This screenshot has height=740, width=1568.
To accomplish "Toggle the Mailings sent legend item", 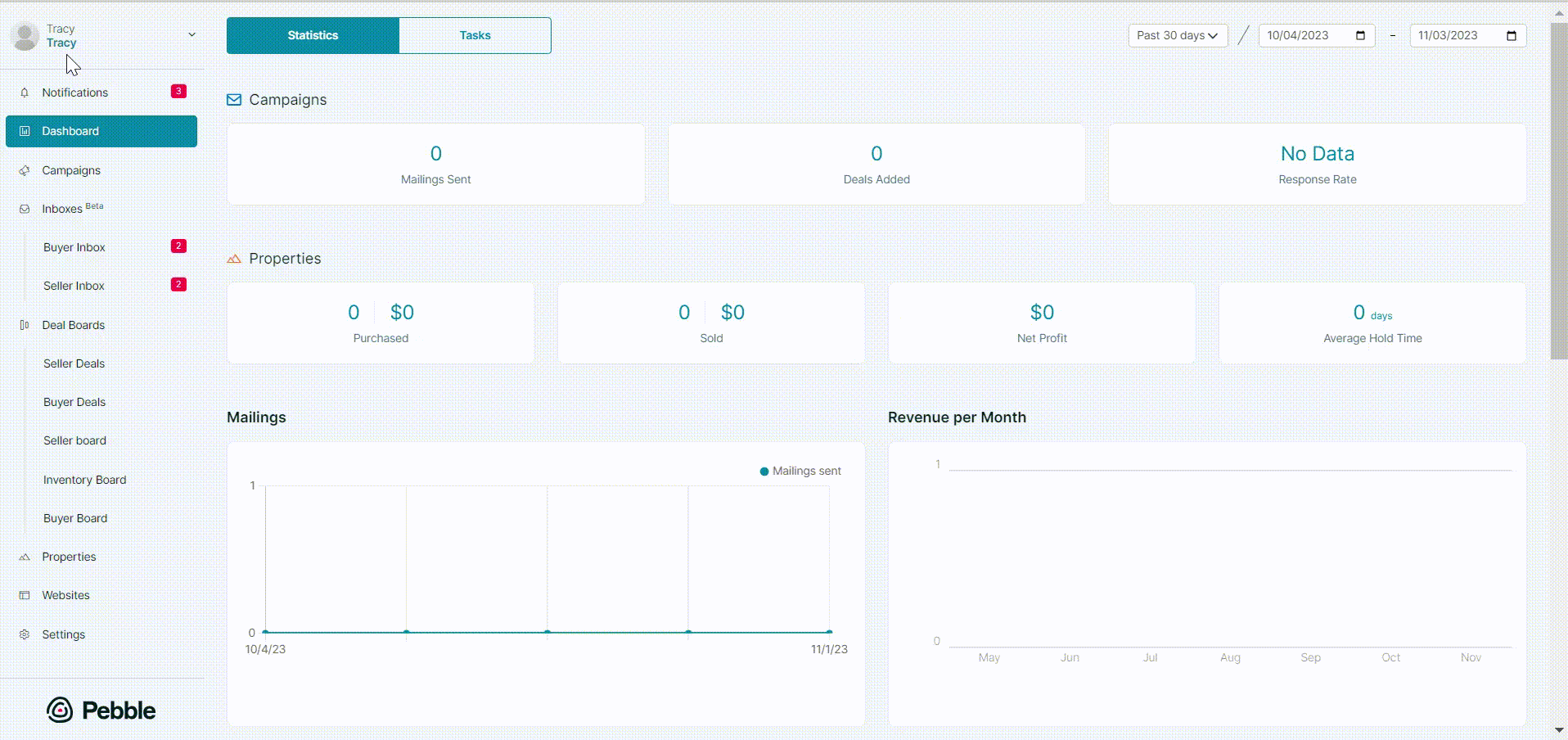I will (800, 471).
